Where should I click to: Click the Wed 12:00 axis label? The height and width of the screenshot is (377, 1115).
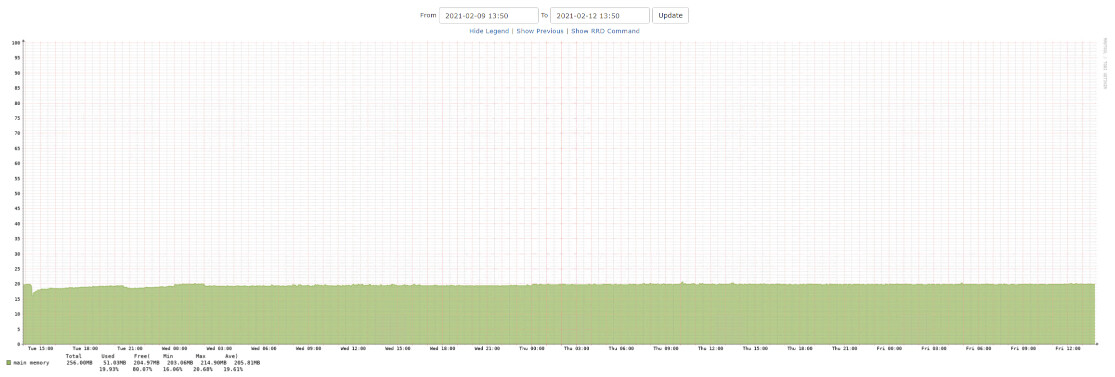(x=353, y=349)
